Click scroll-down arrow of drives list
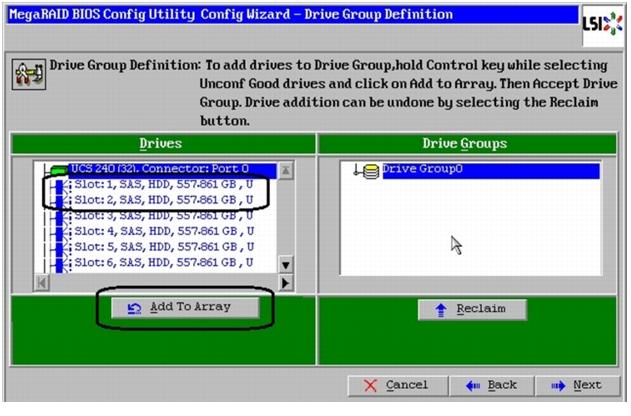Screen dimensions: 631x416 pyautogui.click(x=286, y=266)
